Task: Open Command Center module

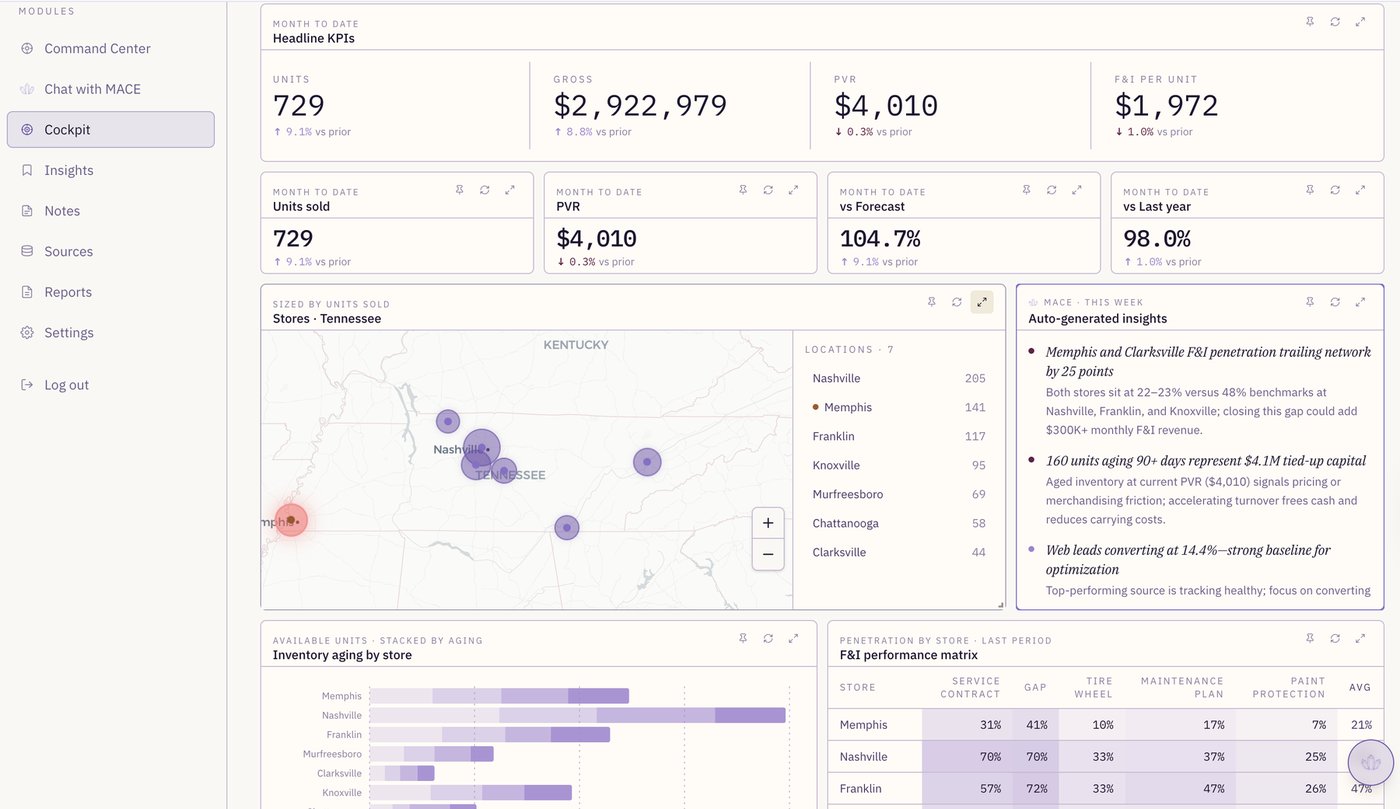Action: [x=110, y=48]
